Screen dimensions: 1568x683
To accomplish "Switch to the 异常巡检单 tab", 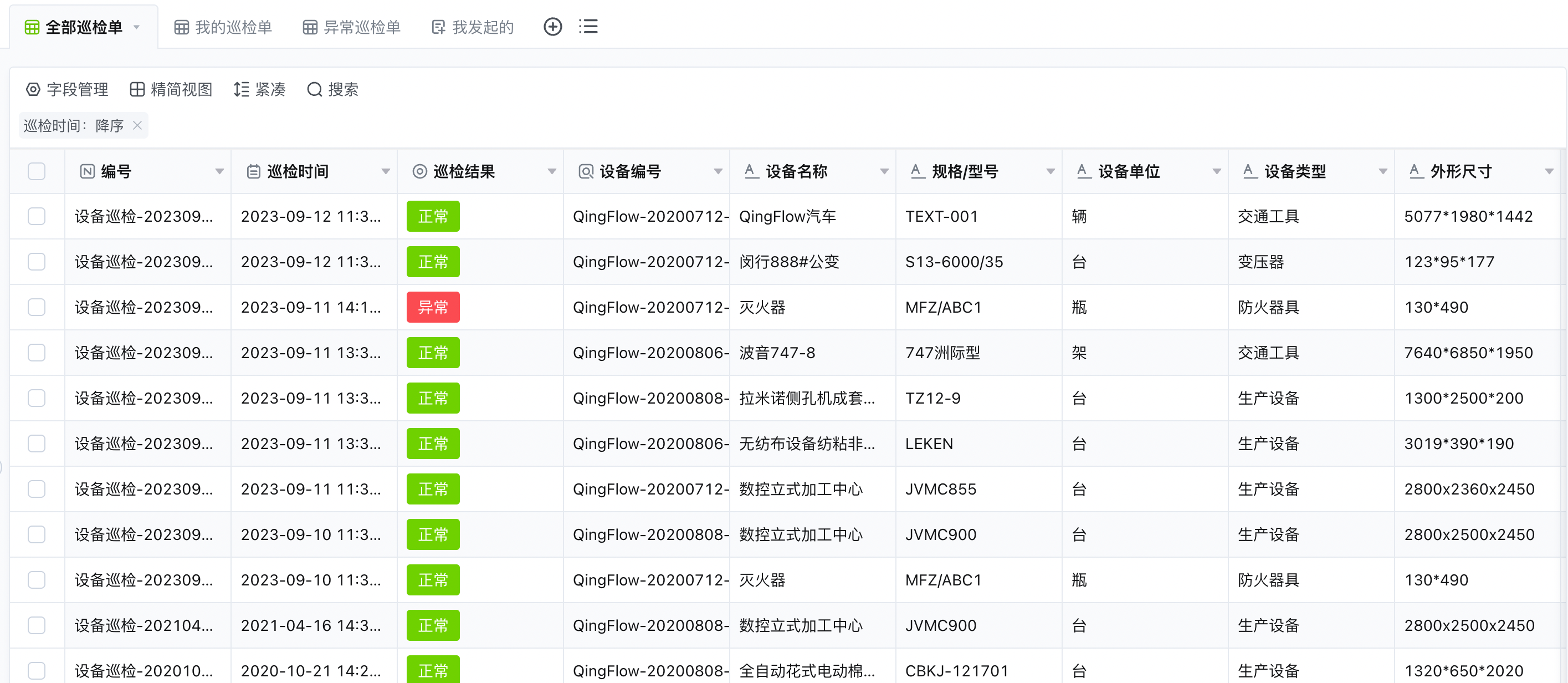I will (x=352, y=27).
